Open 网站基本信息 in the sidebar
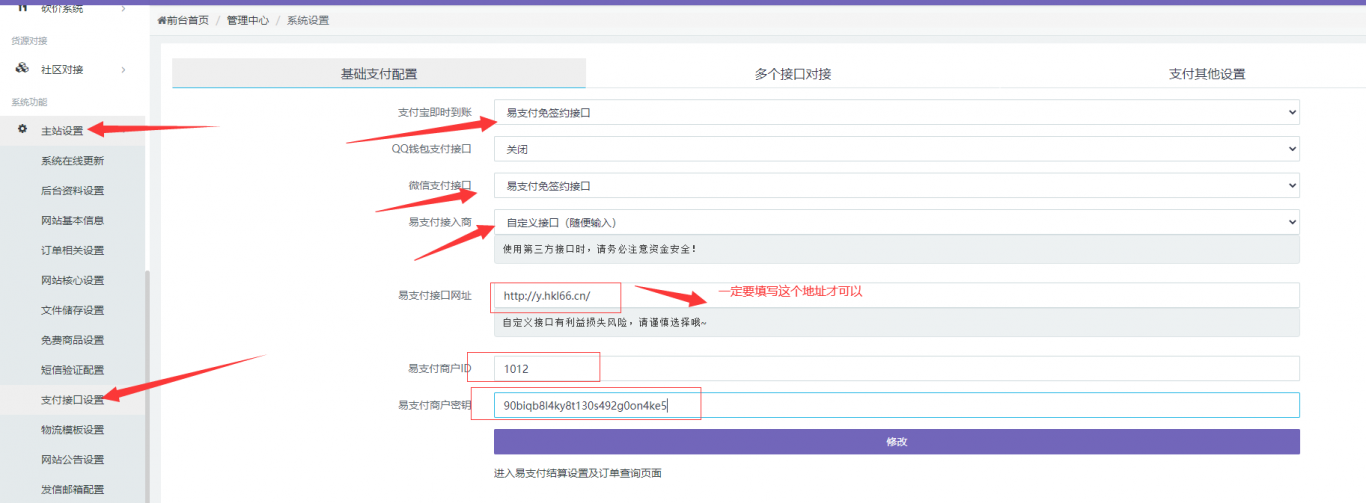The height and width of the screenshot is (503, 1366). [72, 220]
